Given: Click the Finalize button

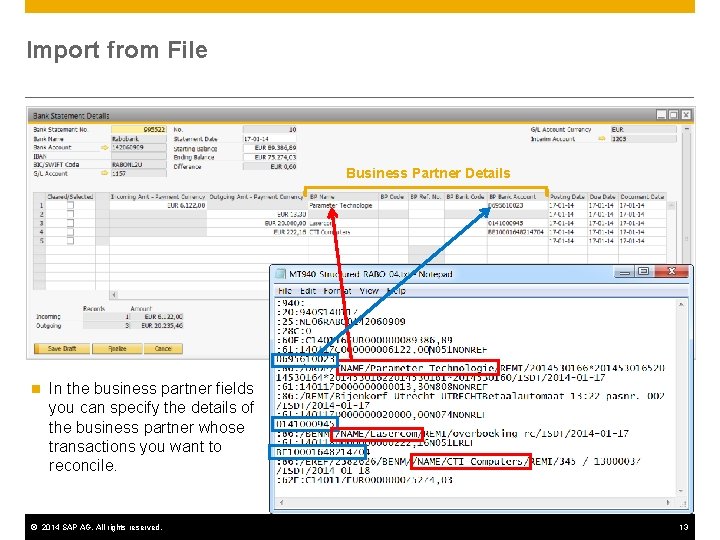Looking at the screenshot, I should point(117,349).
